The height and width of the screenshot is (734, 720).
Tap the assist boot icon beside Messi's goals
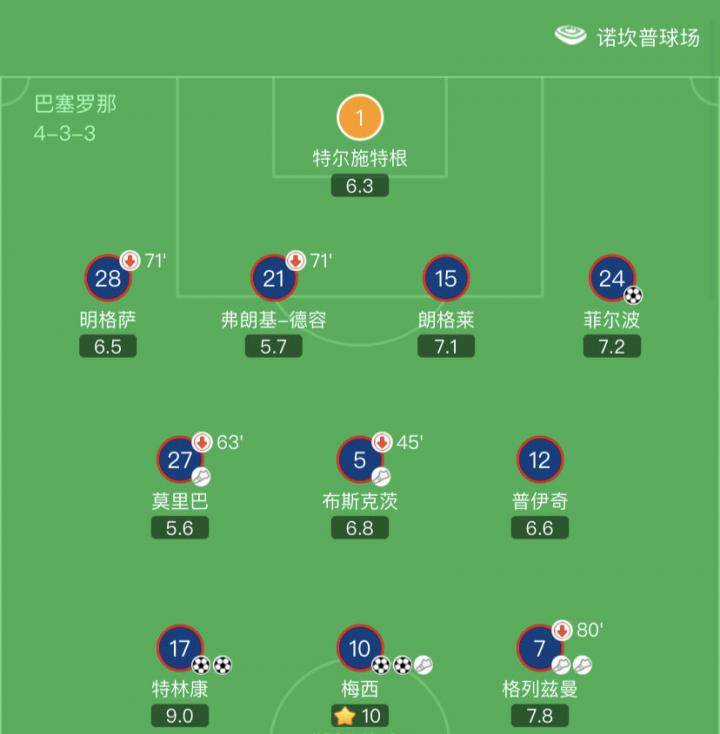[x=424, y=665]
